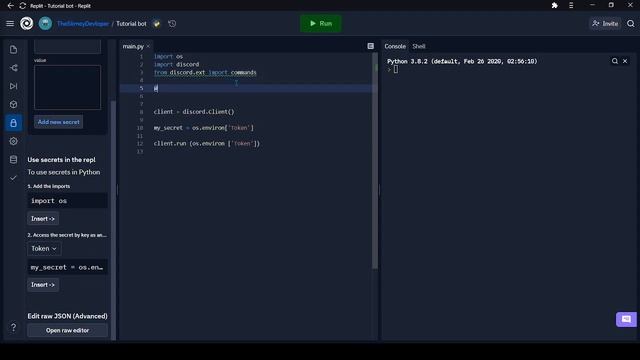Screen dimensions: 640x360
Task: Open the hamburger menu
Action: click(10, 24)
